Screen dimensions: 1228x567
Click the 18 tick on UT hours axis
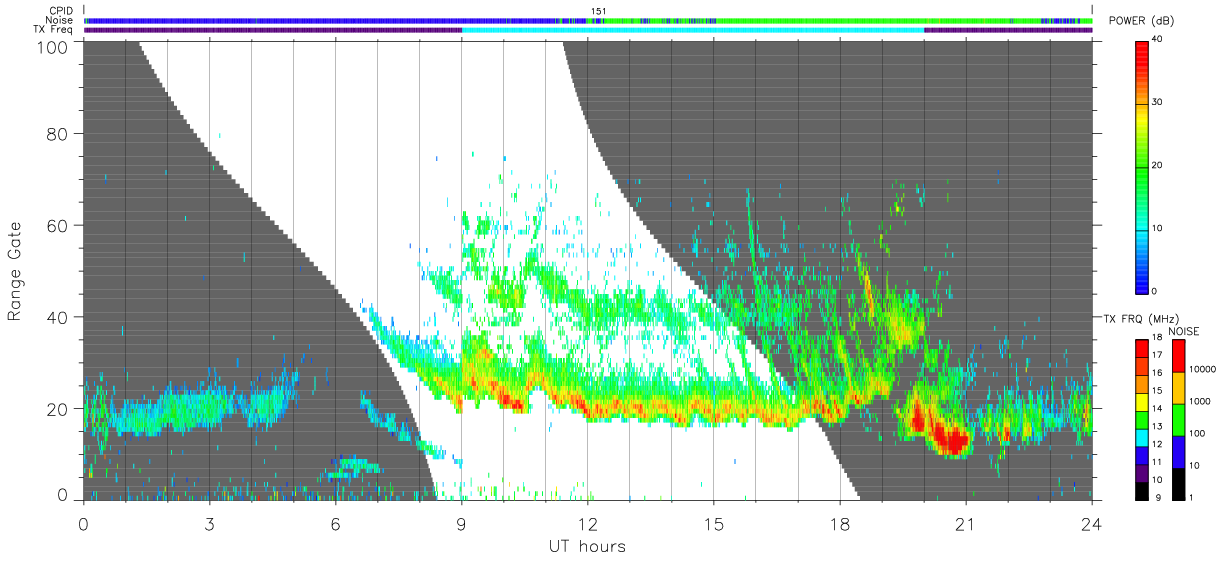(x=839, y=523)
